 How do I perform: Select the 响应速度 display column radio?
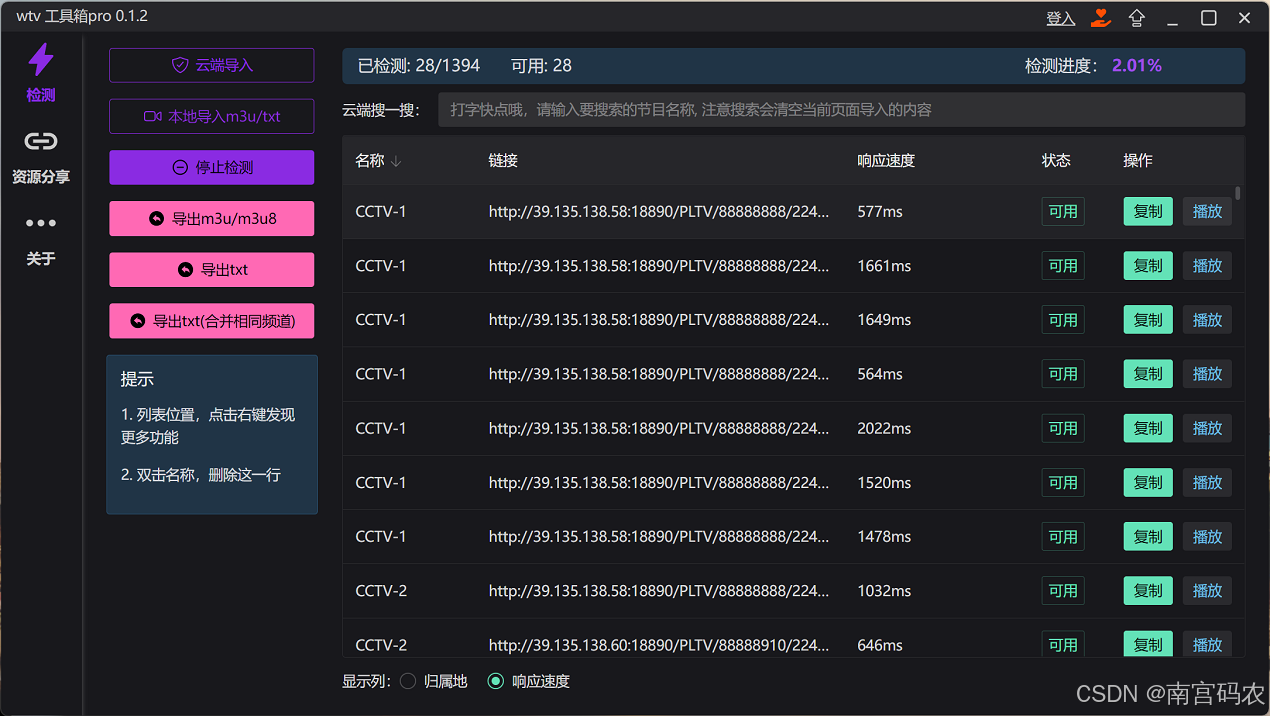495,681
